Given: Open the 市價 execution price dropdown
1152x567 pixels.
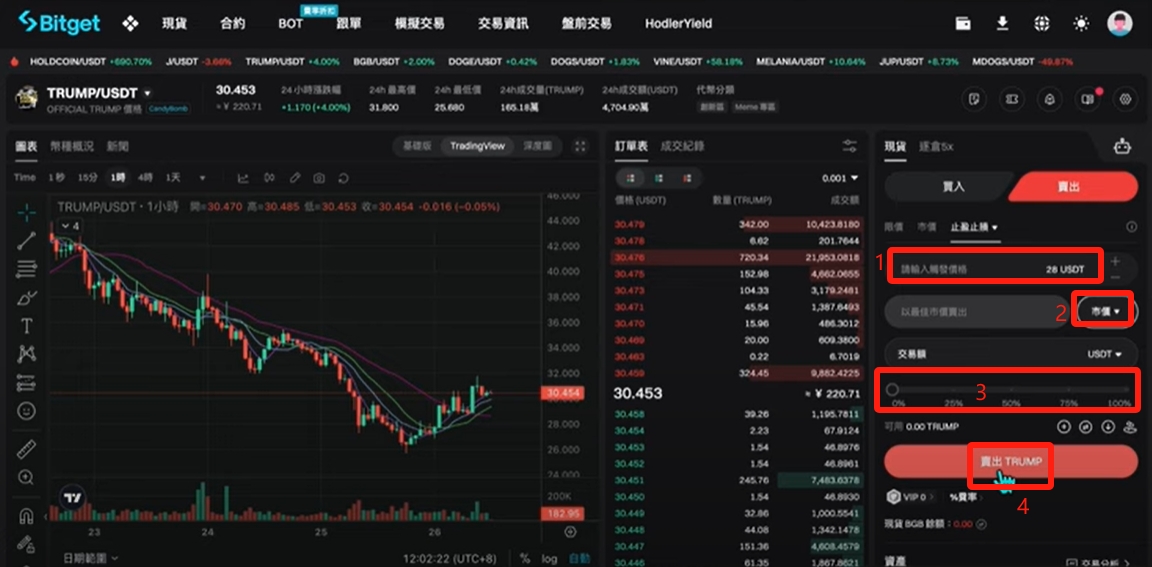Looking at the screenshot, I should (1108, 312).
